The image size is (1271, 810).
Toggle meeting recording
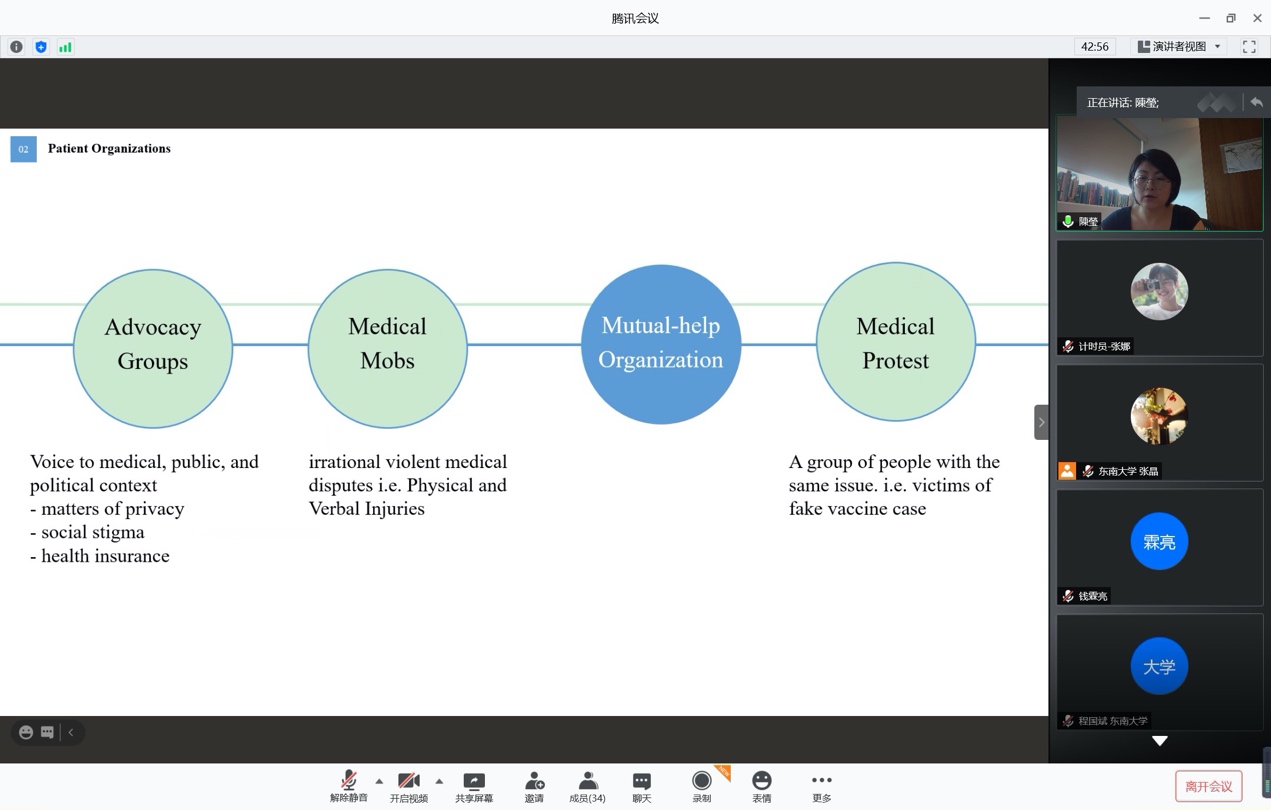click(702, 786)
